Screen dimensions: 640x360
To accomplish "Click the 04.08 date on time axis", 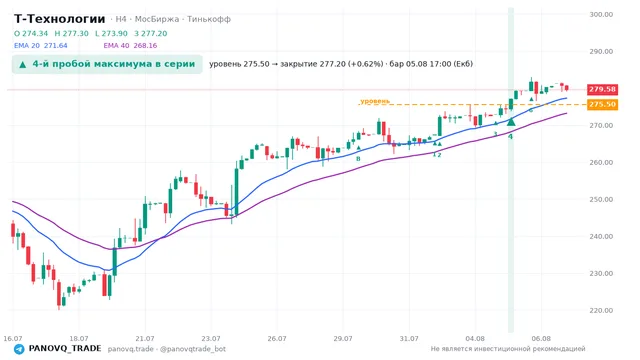I will (x=475, y=339).
